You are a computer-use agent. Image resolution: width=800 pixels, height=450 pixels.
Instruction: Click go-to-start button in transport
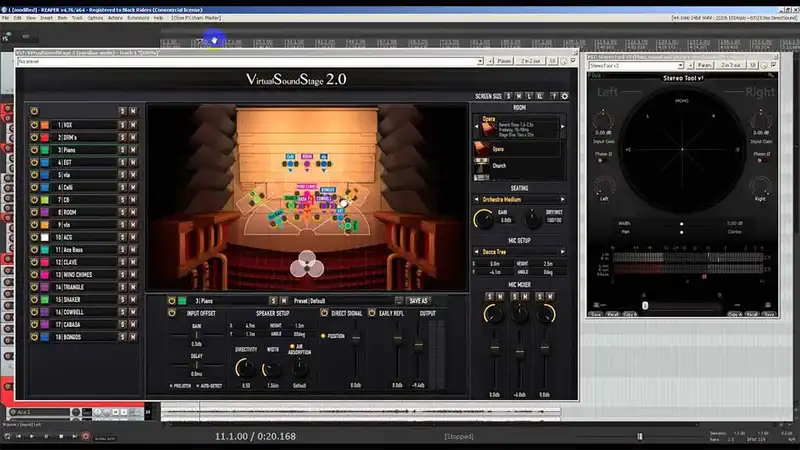pos(19,436)
